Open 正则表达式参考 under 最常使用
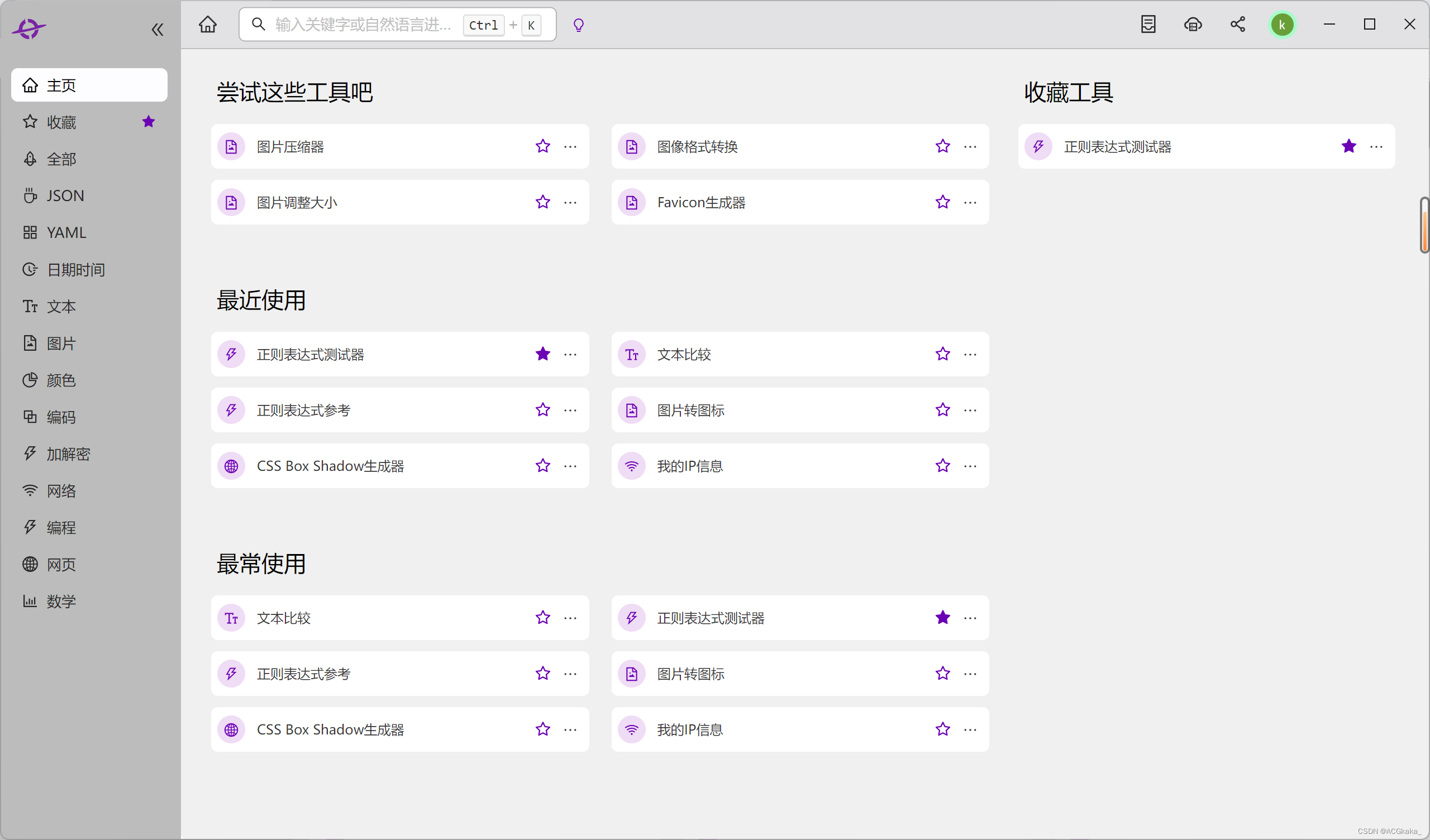 click(x=303, y=674)
